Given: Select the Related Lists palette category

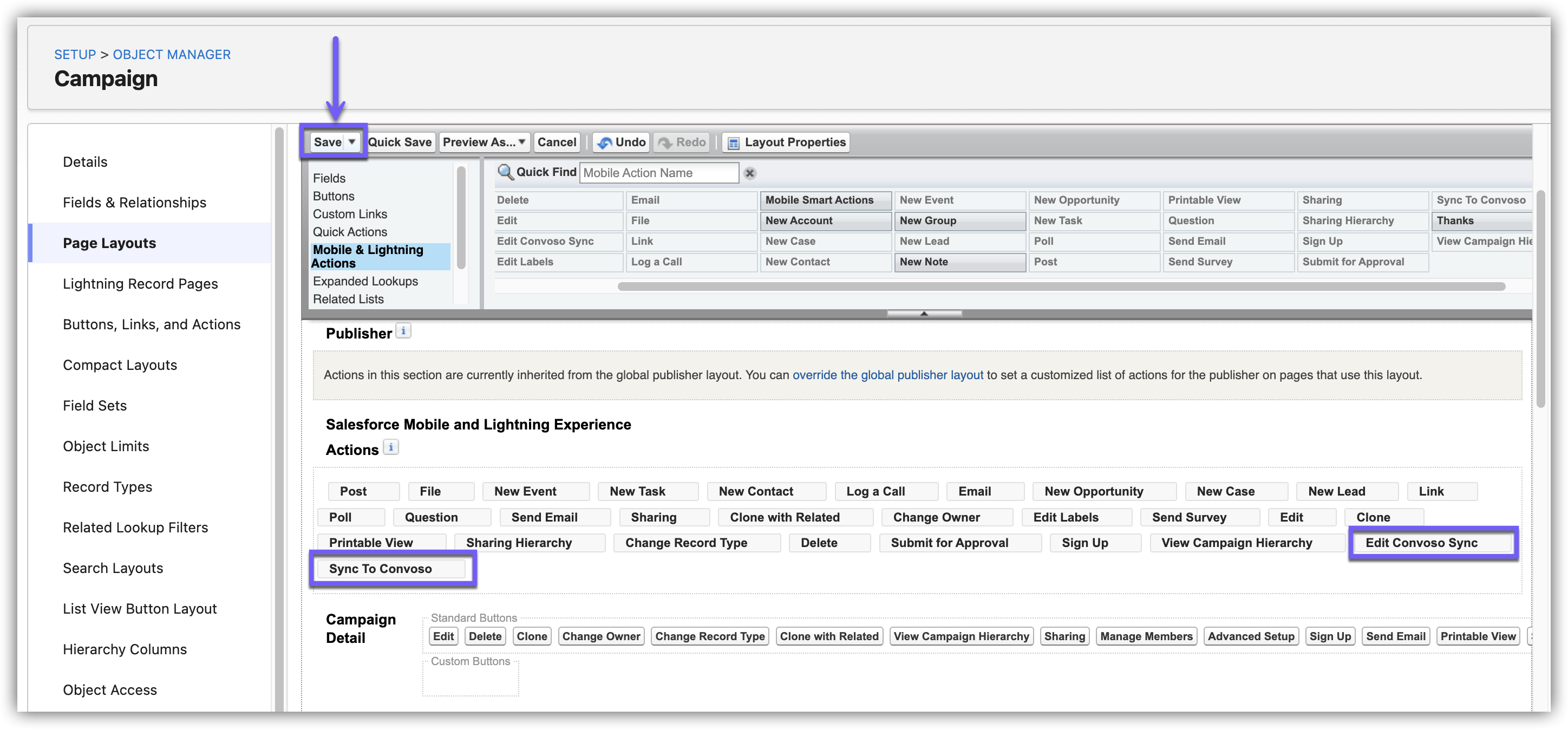Looking at the screenshot, I should pyautogui.click(x=348, y=299).
